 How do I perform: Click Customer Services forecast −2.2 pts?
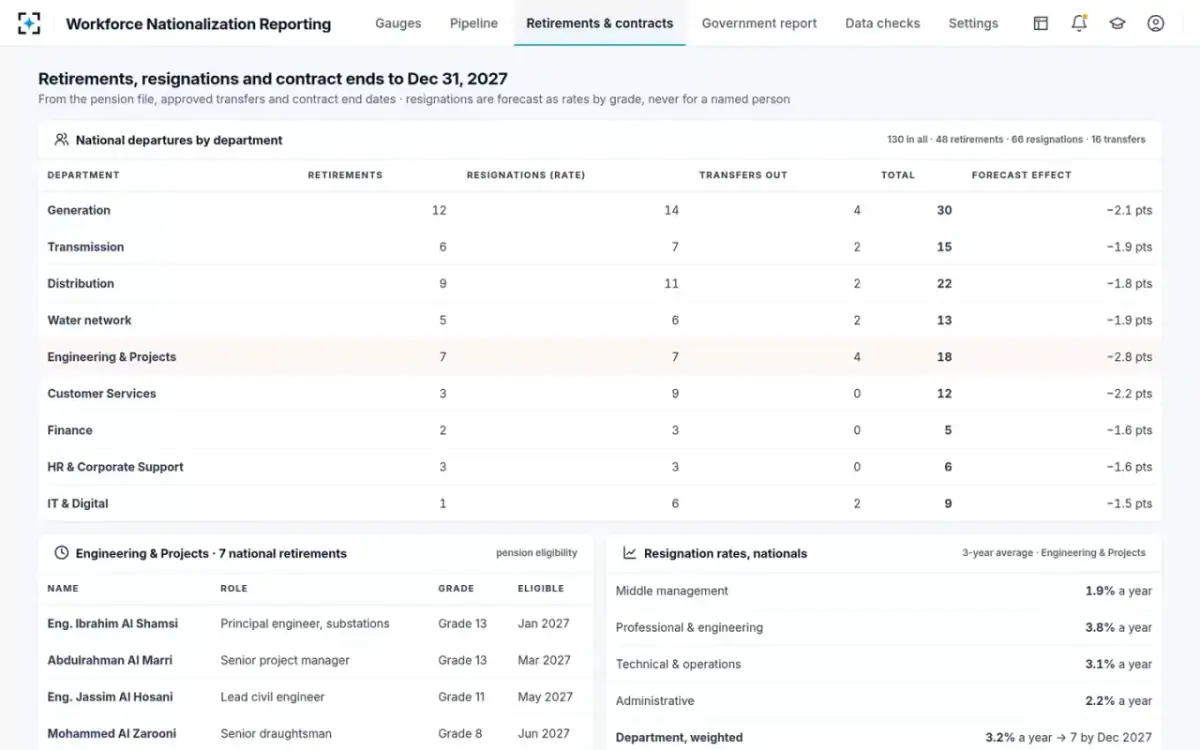(1129, 393)
